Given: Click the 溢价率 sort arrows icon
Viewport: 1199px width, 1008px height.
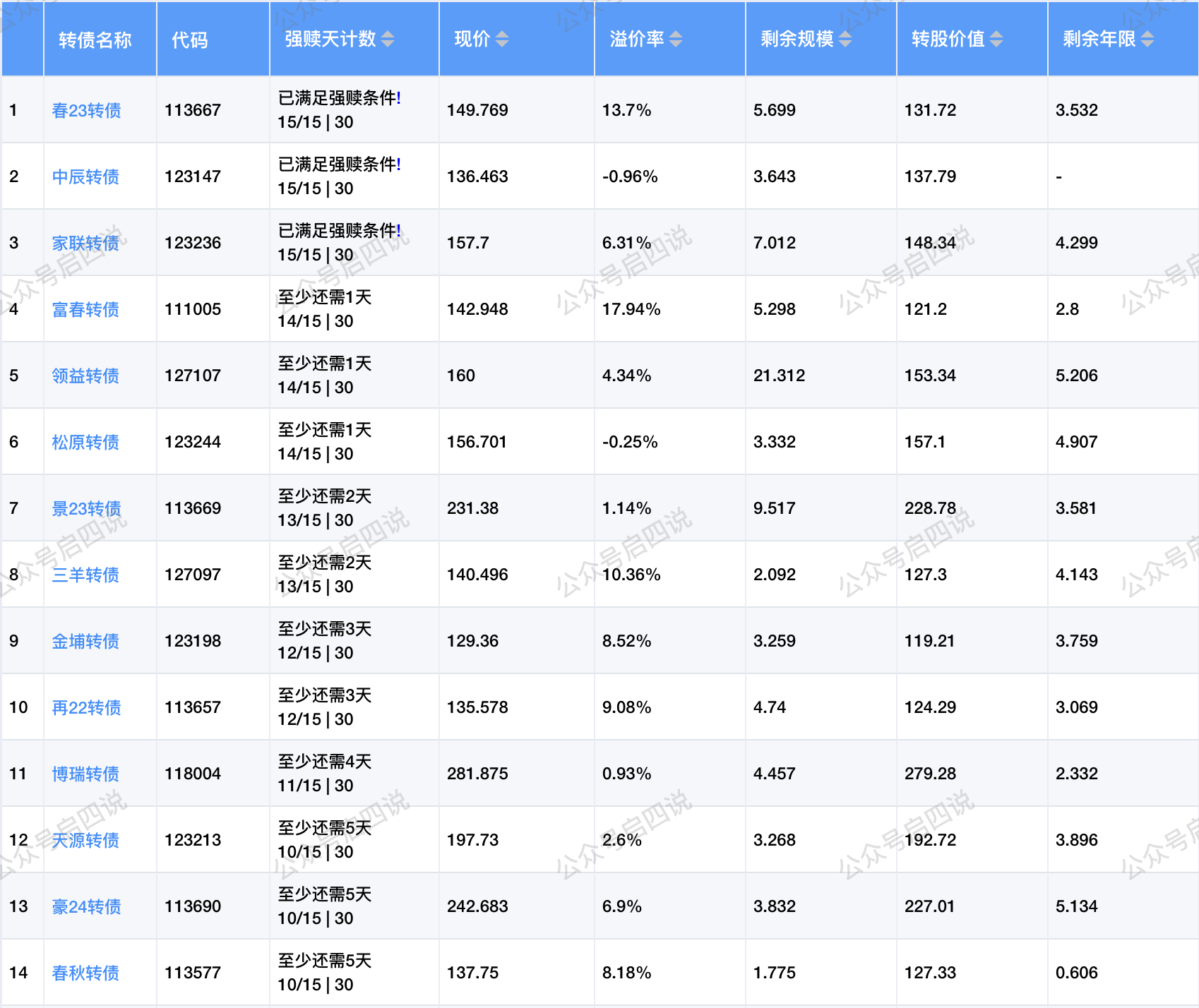Looking at the screenshot, I should 676,40.
